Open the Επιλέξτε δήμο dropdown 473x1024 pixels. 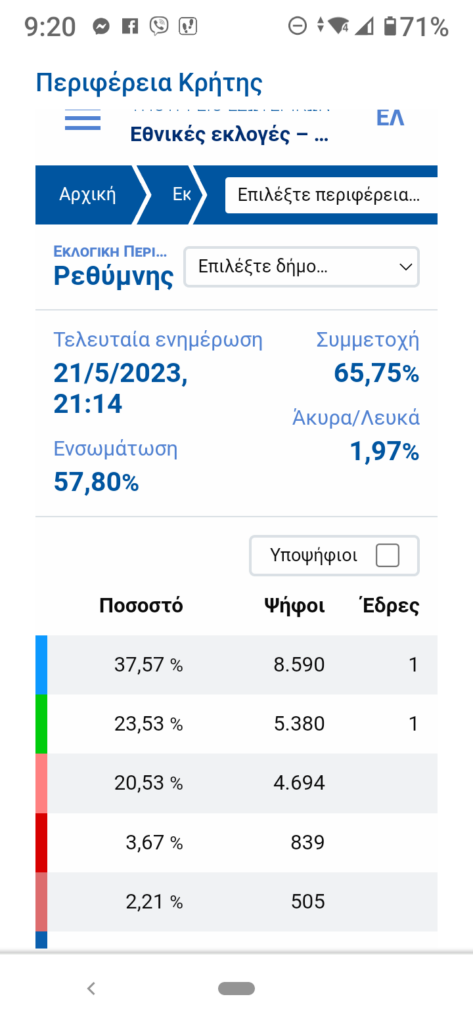301,266
